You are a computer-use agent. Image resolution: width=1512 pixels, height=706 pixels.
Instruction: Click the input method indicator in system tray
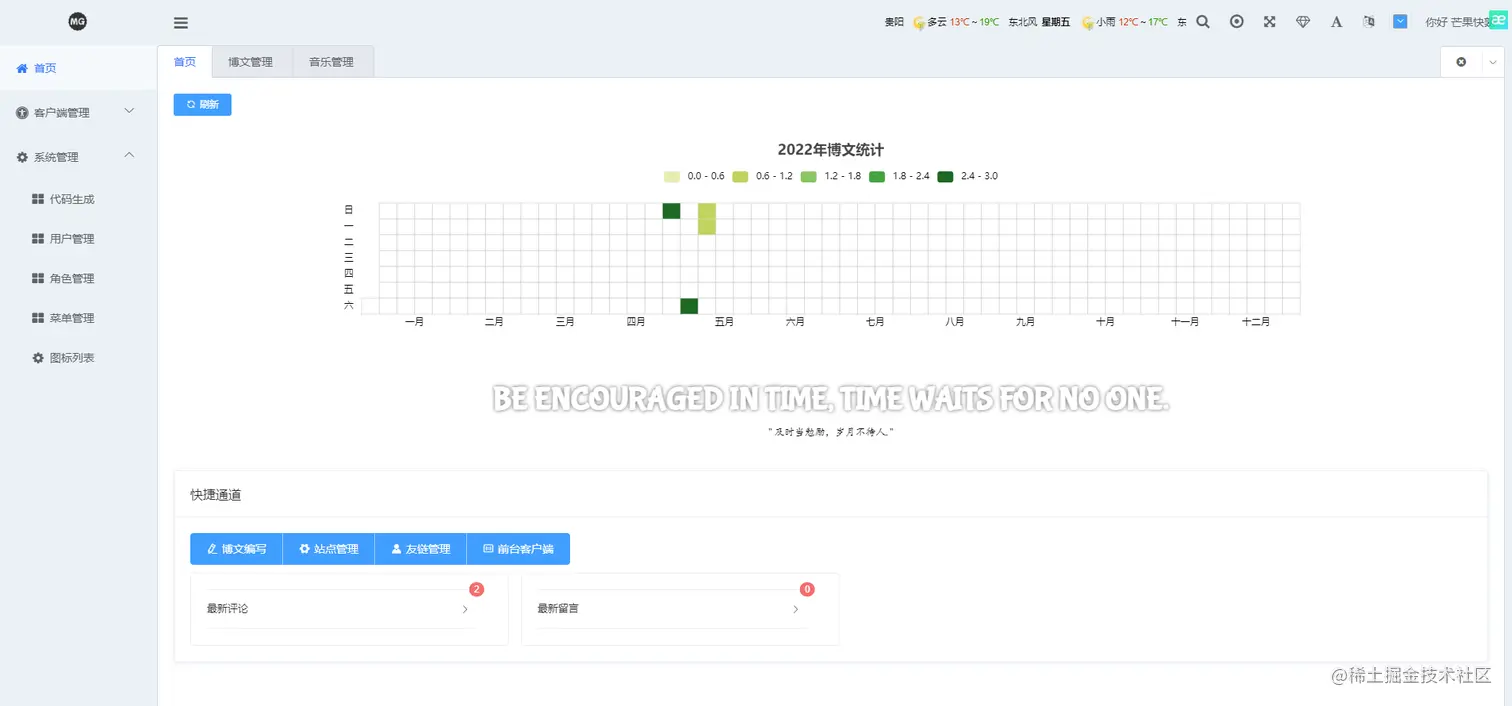[1499, 19]
